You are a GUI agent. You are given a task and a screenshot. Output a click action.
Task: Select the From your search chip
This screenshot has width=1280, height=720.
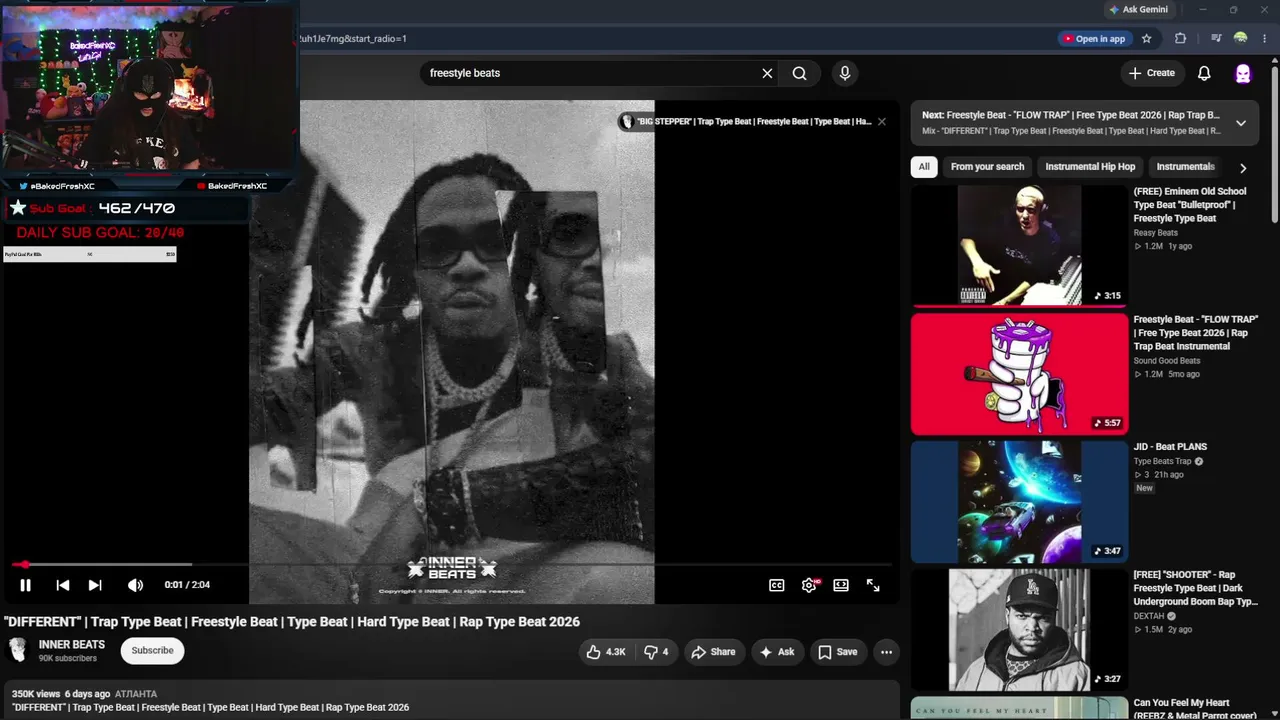coord(988,167)
